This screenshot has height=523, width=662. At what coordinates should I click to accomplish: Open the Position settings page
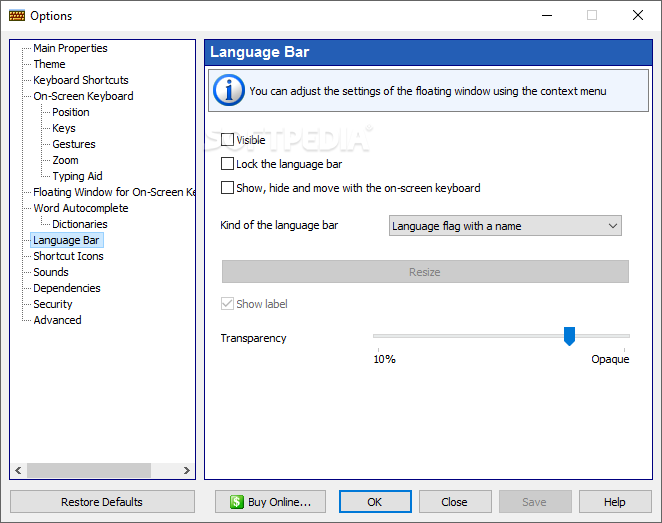point(71,112)
